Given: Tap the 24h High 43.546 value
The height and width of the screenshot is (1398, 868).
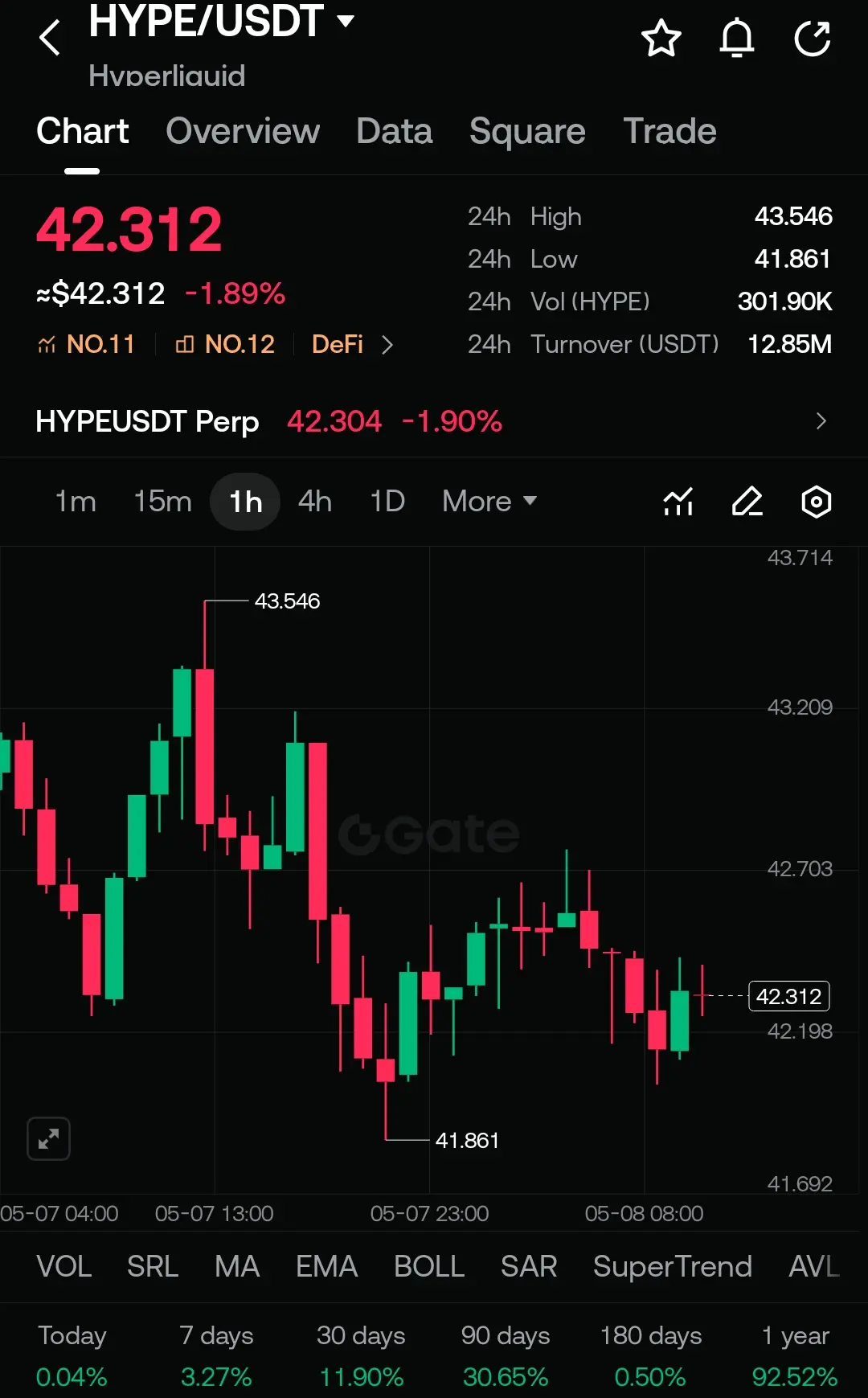Looking at the screenshot, I should tap(793, 216).
